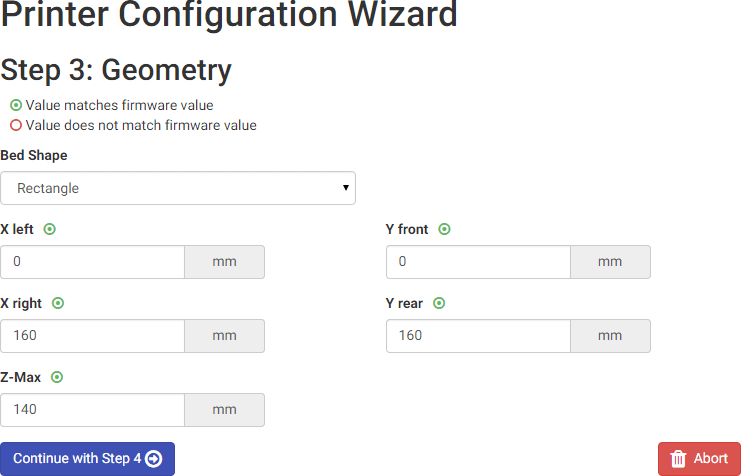
Task: Click into the Z-Max input field
Action: coord(93,410)
